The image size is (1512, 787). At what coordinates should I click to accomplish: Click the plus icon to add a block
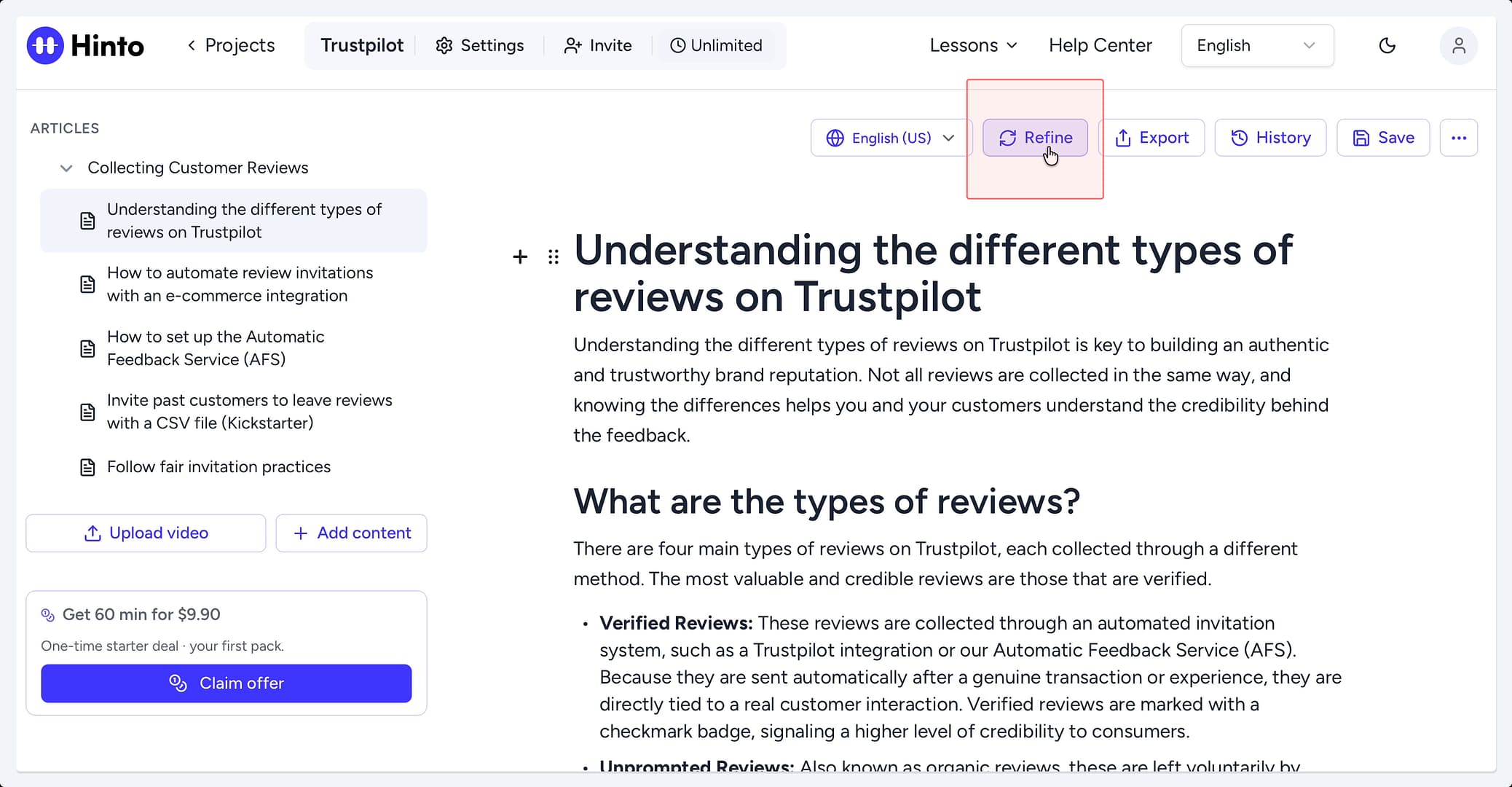pyautogui.click(x=520, y=257)
